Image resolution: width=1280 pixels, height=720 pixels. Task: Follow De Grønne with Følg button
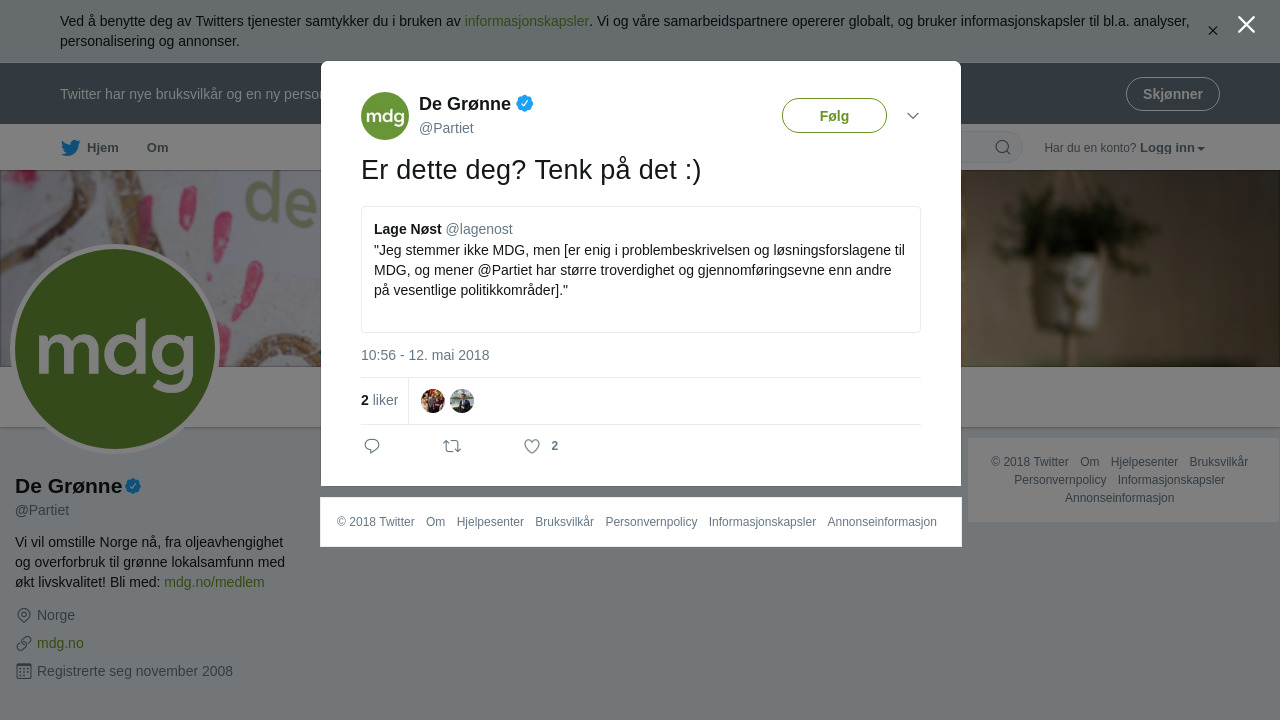coord(834,116)
